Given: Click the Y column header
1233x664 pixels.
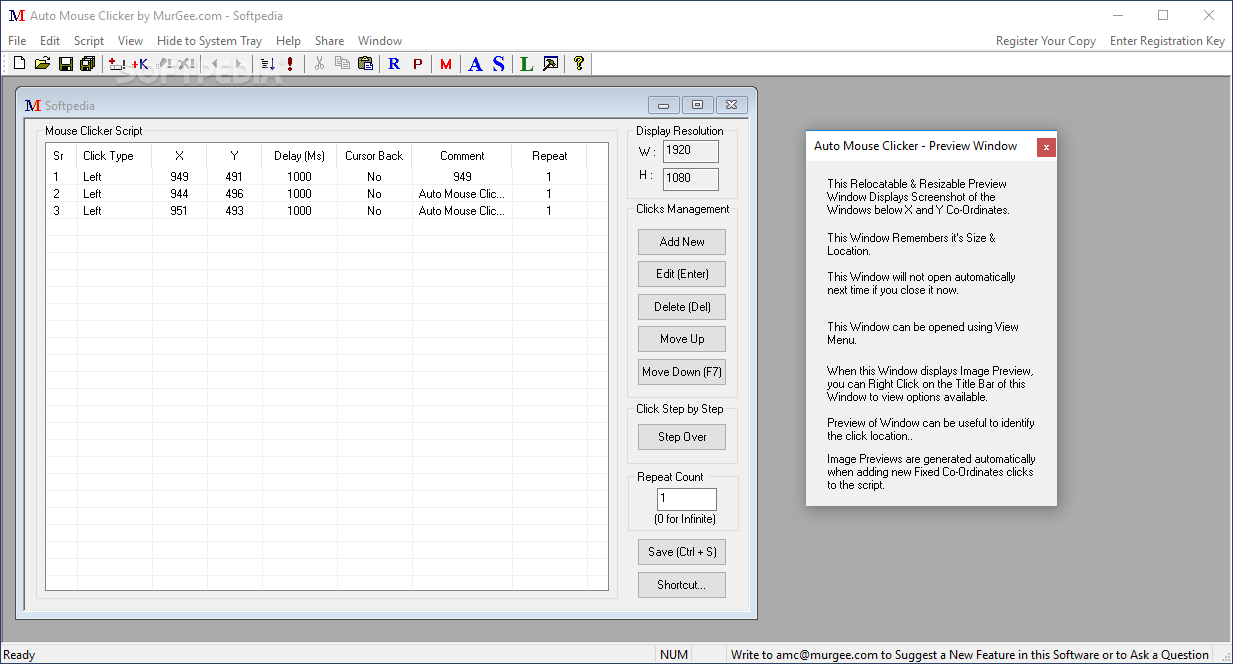Looking at the screenshot, I should pyautogui.click(x=234, y=156).
